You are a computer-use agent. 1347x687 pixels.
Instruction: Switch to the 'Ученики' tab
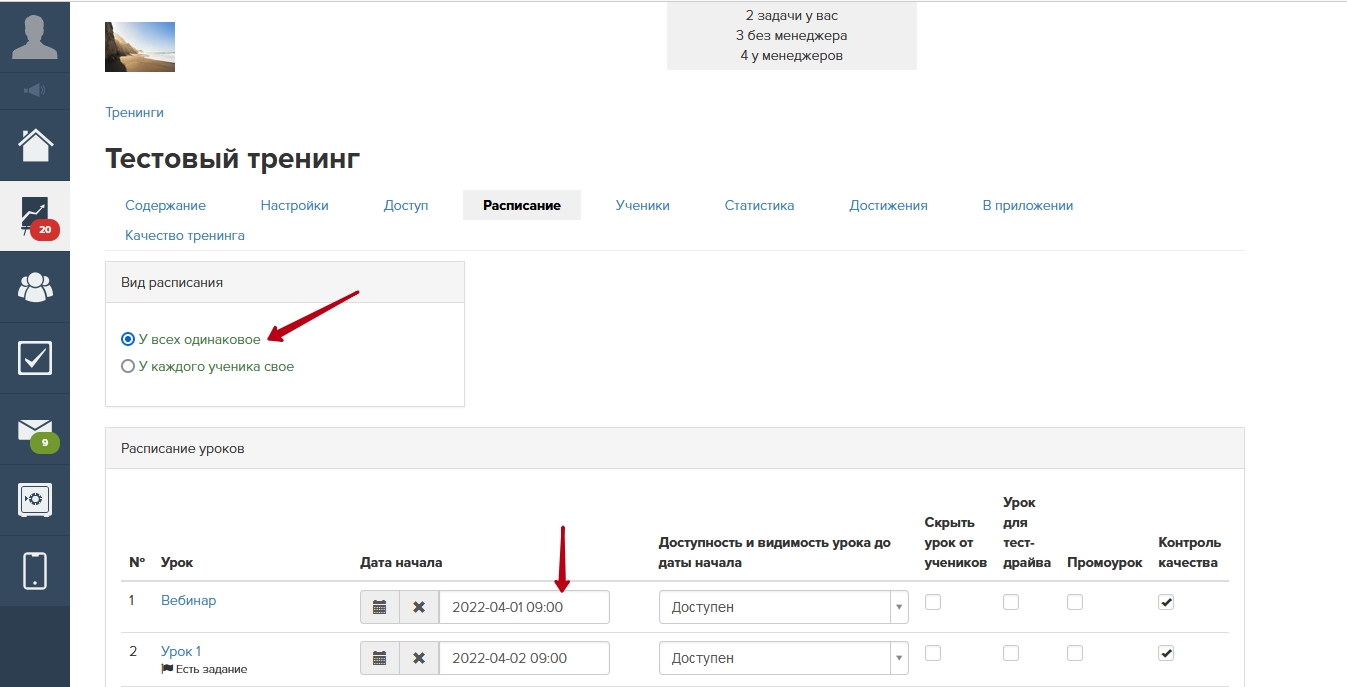pos(642,205)
